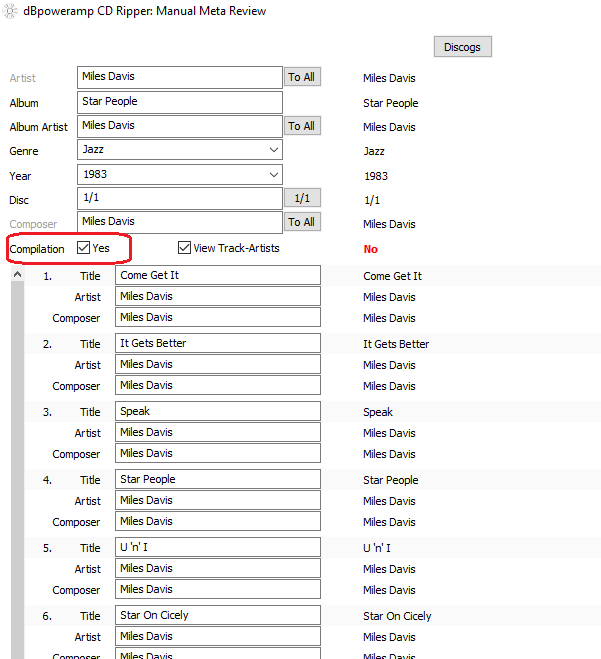
Task: Click the dBpoweramp app icon in title bar
Action: click(x=11, y=11)
